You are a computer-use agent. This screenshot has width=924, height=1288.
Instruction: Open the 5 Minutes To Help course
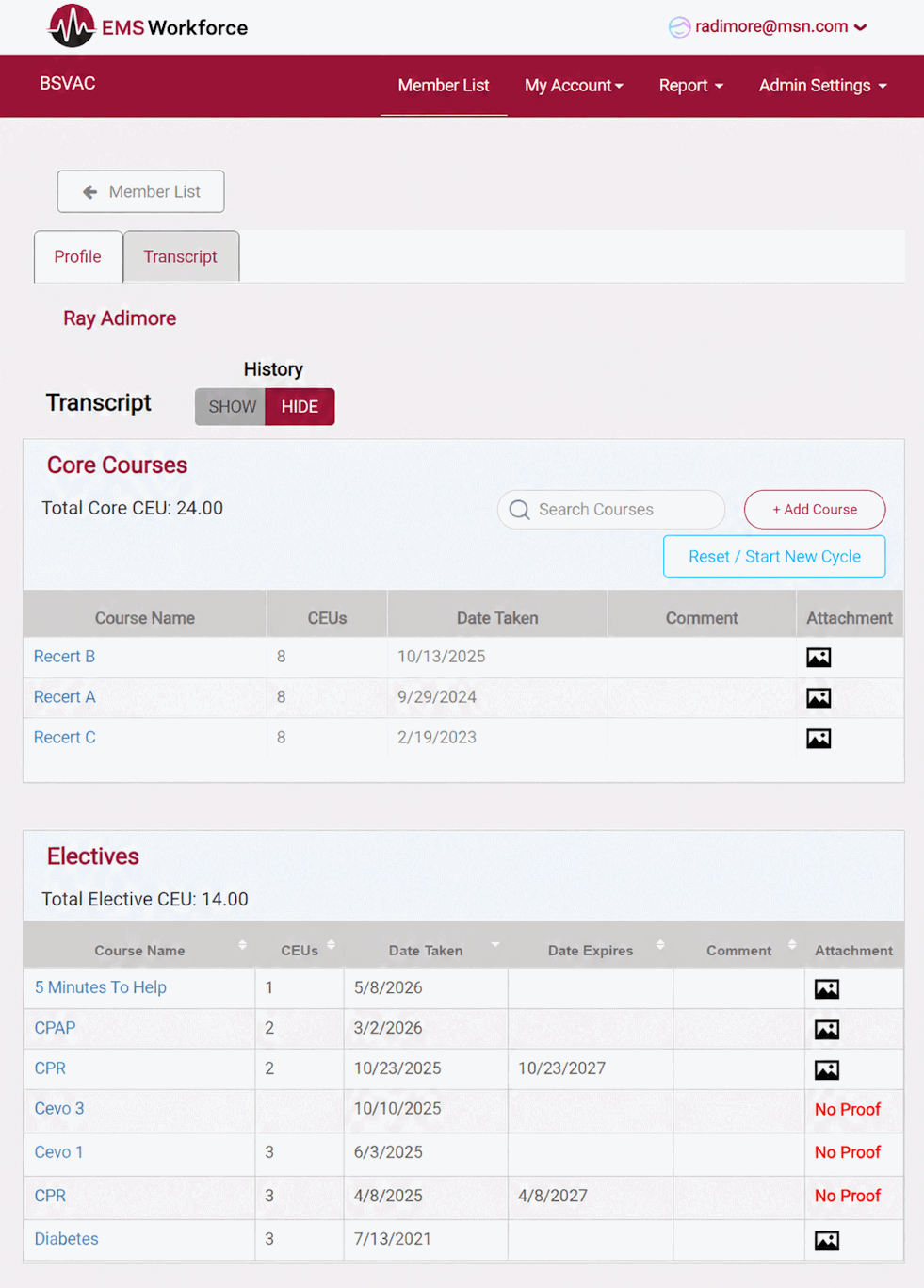pos(101,987)
